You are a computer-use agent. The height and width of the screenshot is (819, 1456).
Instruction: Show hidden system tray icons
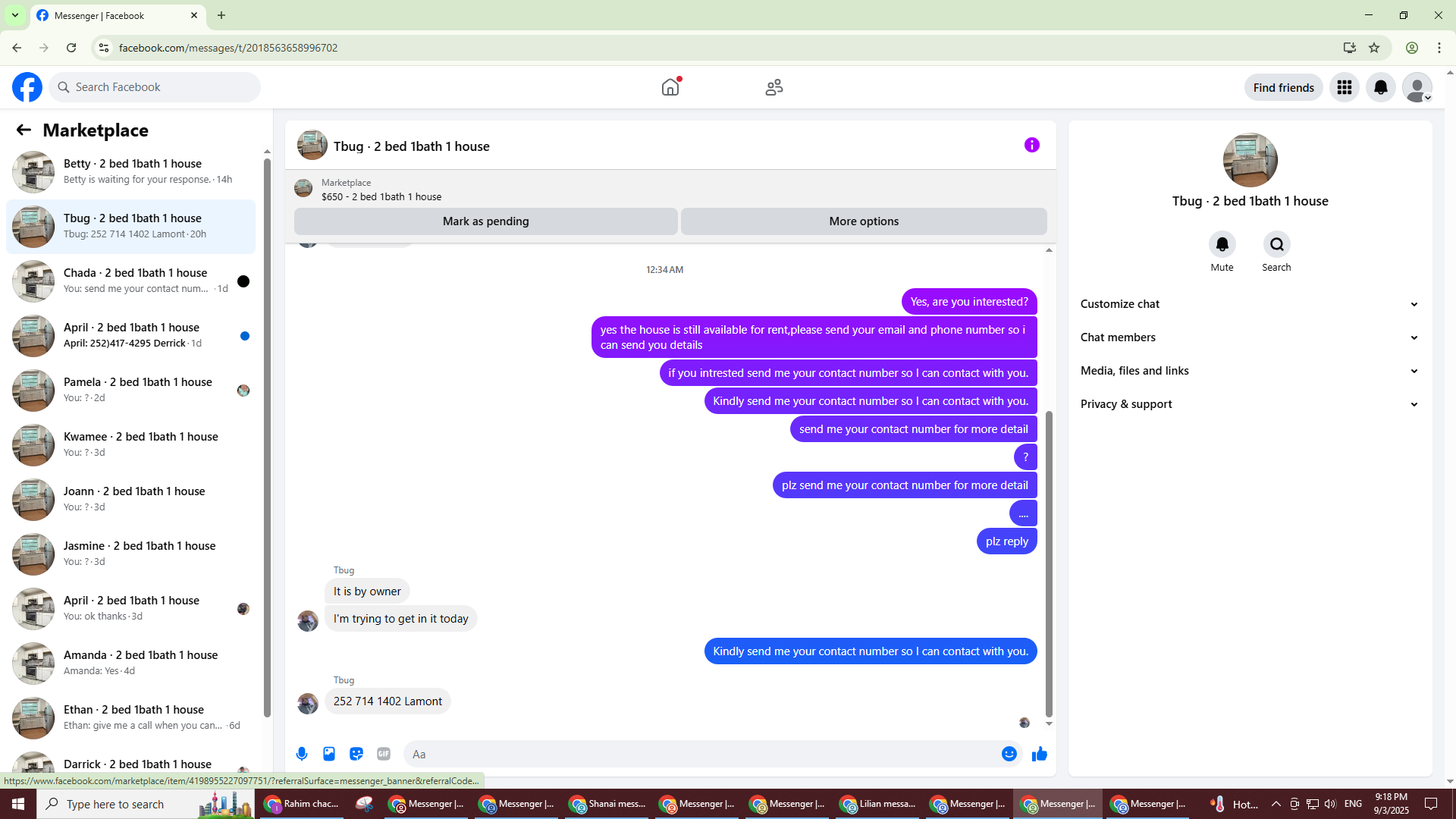pyautogui.click(x=1276, y=804)
